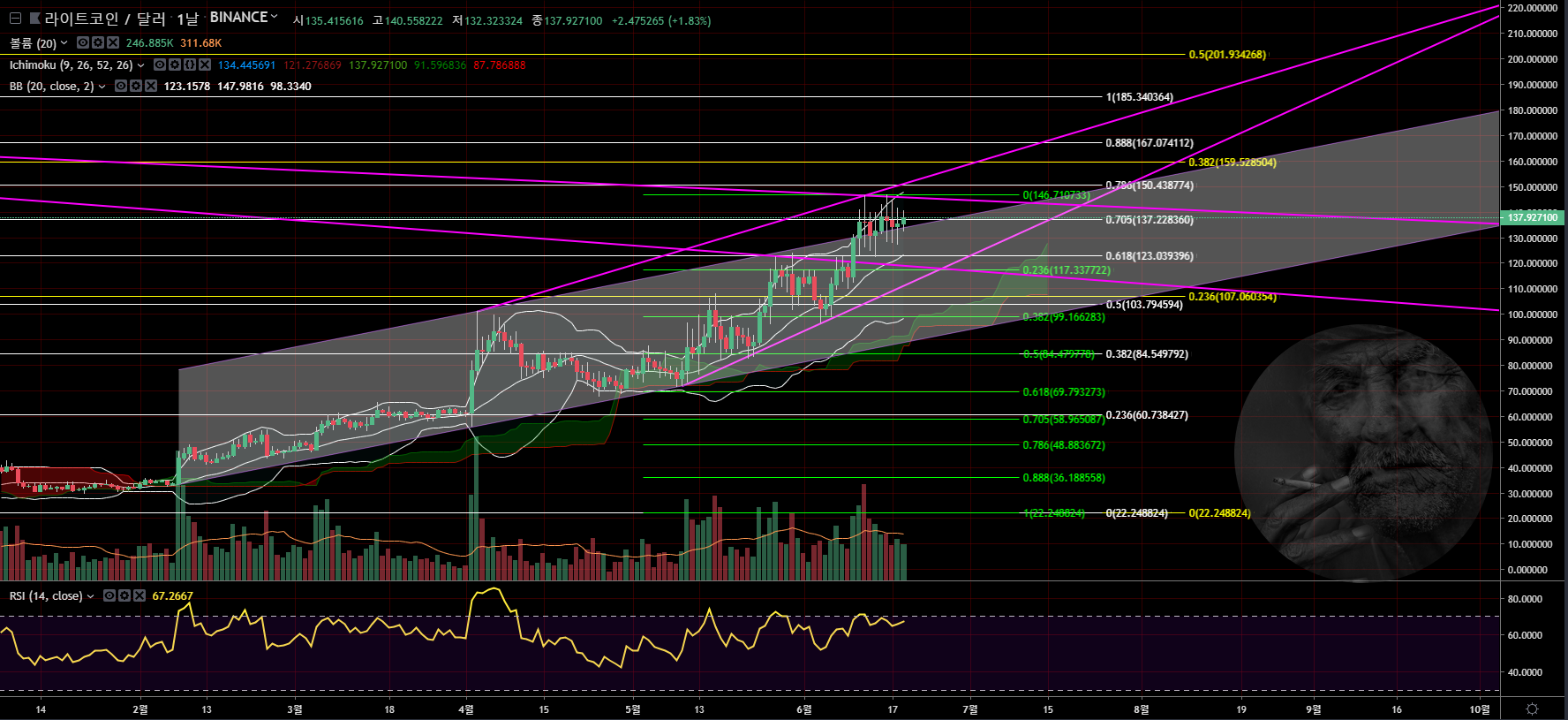Expand the BINANCE exchange dropdown arrow
Image resolution: width=1568 pixels, height=720 pixels.
point(274,17)
